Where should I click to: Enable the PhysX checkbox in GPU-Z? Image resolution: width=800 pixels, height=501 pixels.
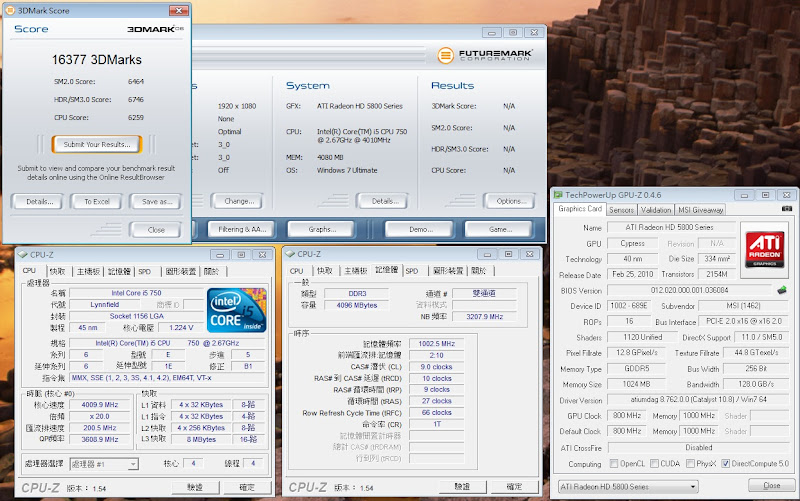(x=690, y=464)
